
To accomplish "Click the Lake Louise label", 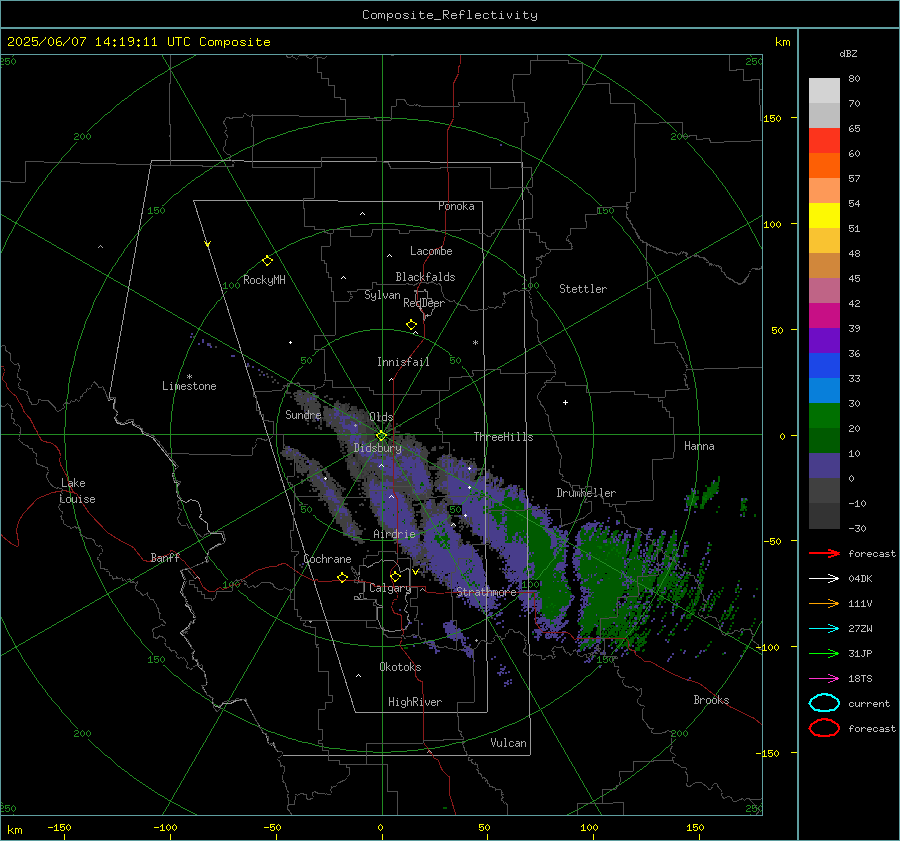I will tap(77, 491).
